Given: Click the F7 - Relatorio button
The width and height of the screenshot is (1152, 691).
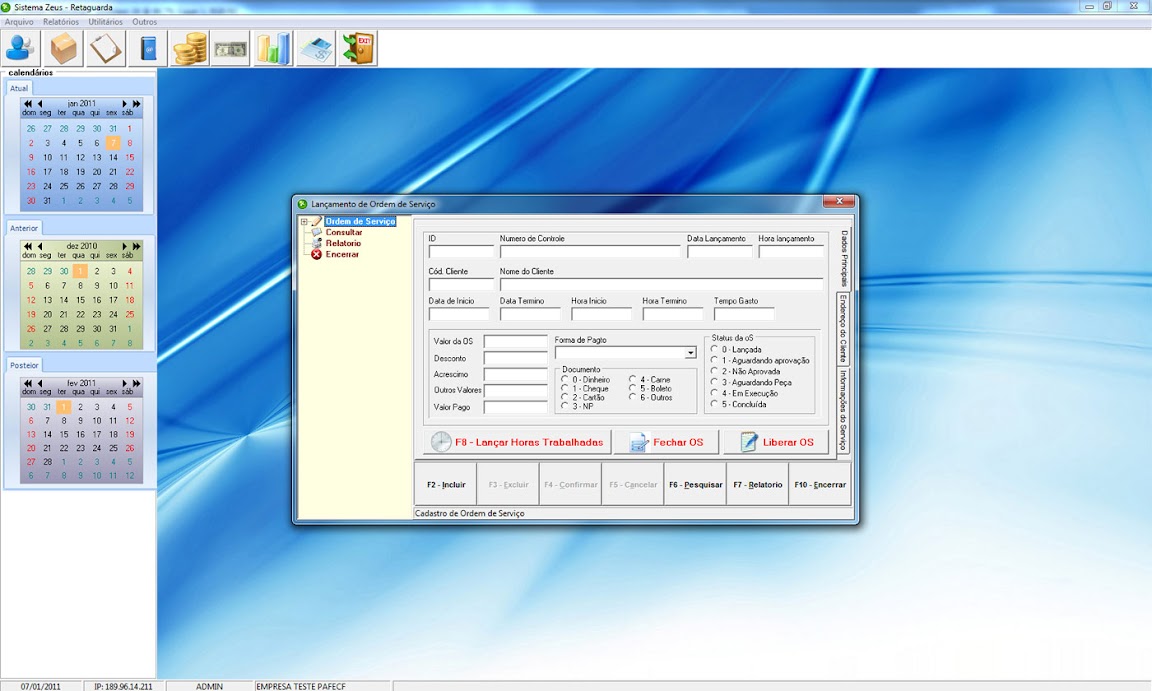Looking at the screenshot, I should click(x=757, y=485).
